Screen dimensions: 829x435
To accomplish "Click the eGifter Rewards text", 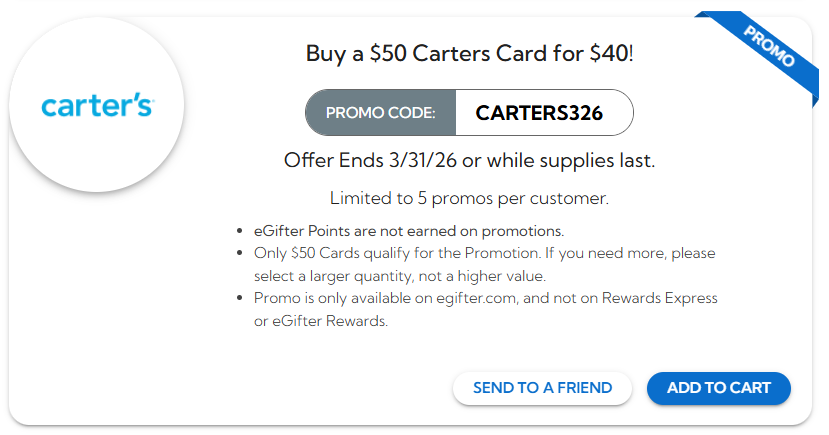I will click(x=329, y=321).
